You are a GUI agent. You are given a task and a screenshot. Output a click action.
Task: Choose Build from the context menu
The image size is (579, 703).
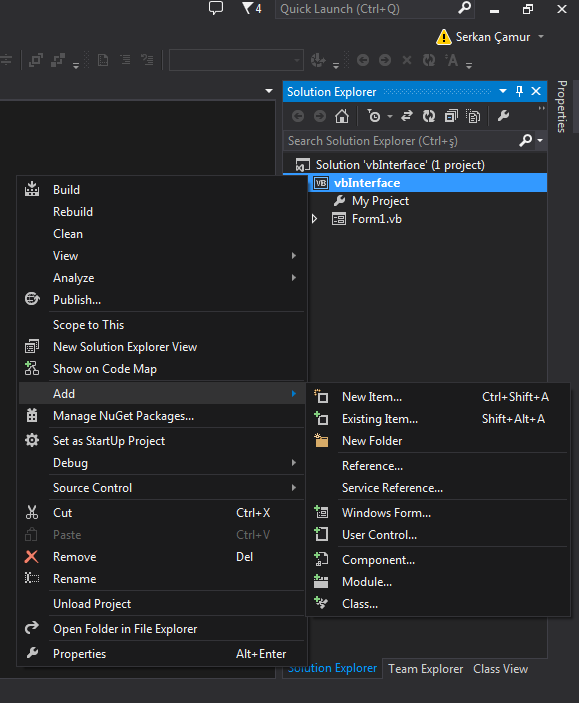162,190
